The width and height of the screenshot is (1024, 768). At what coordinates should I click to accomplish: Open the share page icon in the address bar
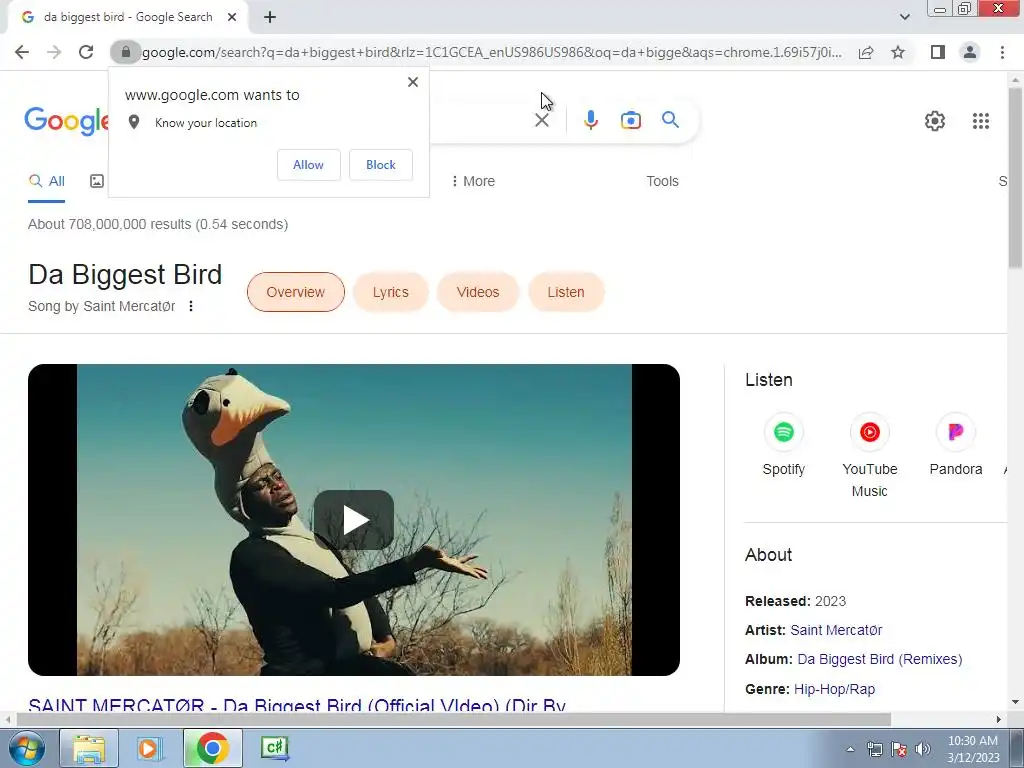click(866, 52)
